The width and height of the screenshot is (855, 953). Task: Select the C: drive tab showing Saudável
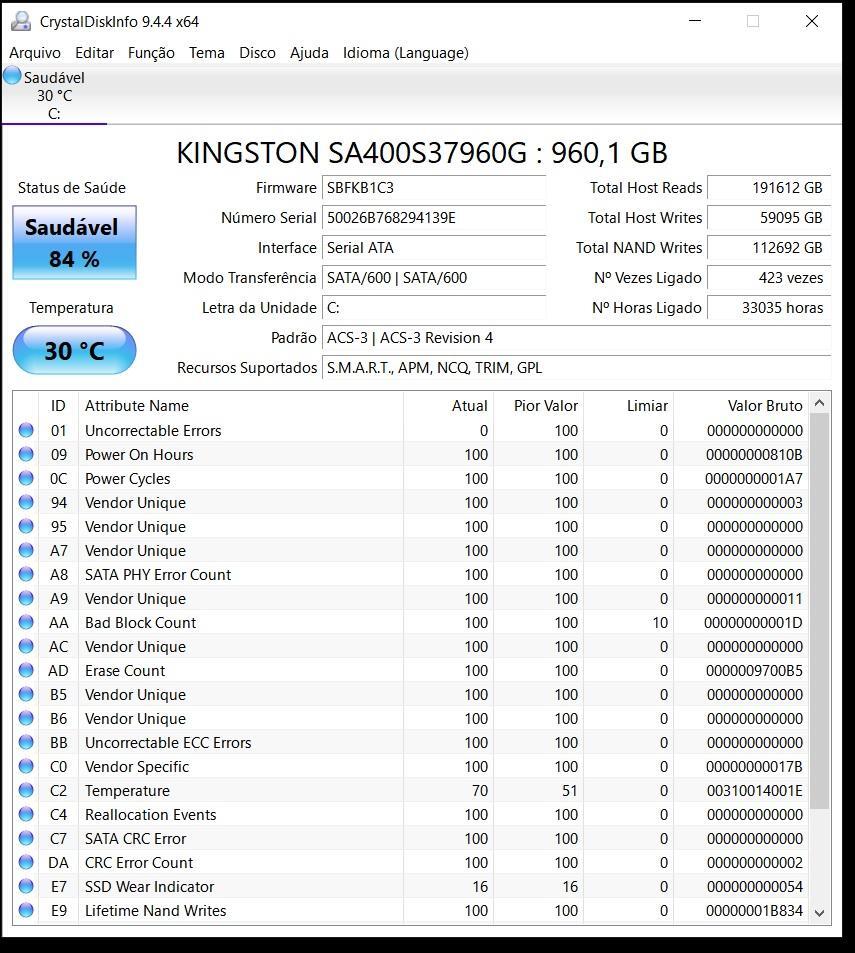point(54,95)
